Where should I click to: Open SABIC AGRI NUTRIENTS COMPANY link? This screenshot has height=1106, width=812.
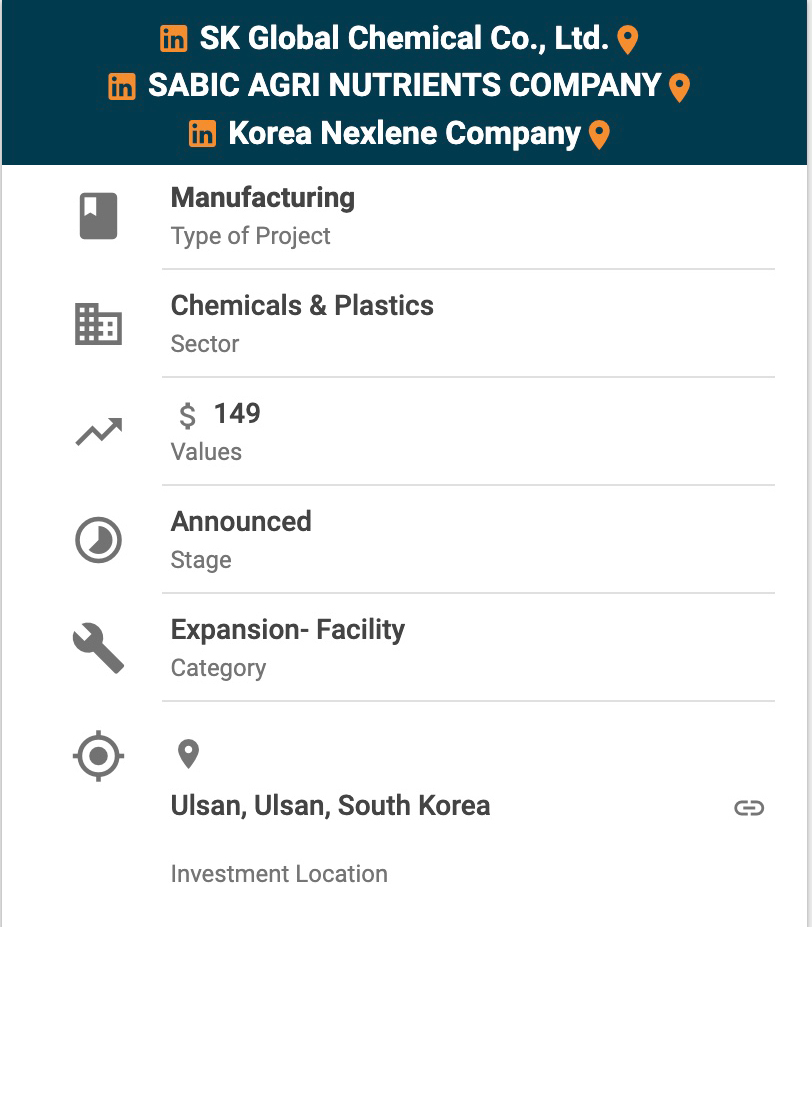tap(404, 87)
